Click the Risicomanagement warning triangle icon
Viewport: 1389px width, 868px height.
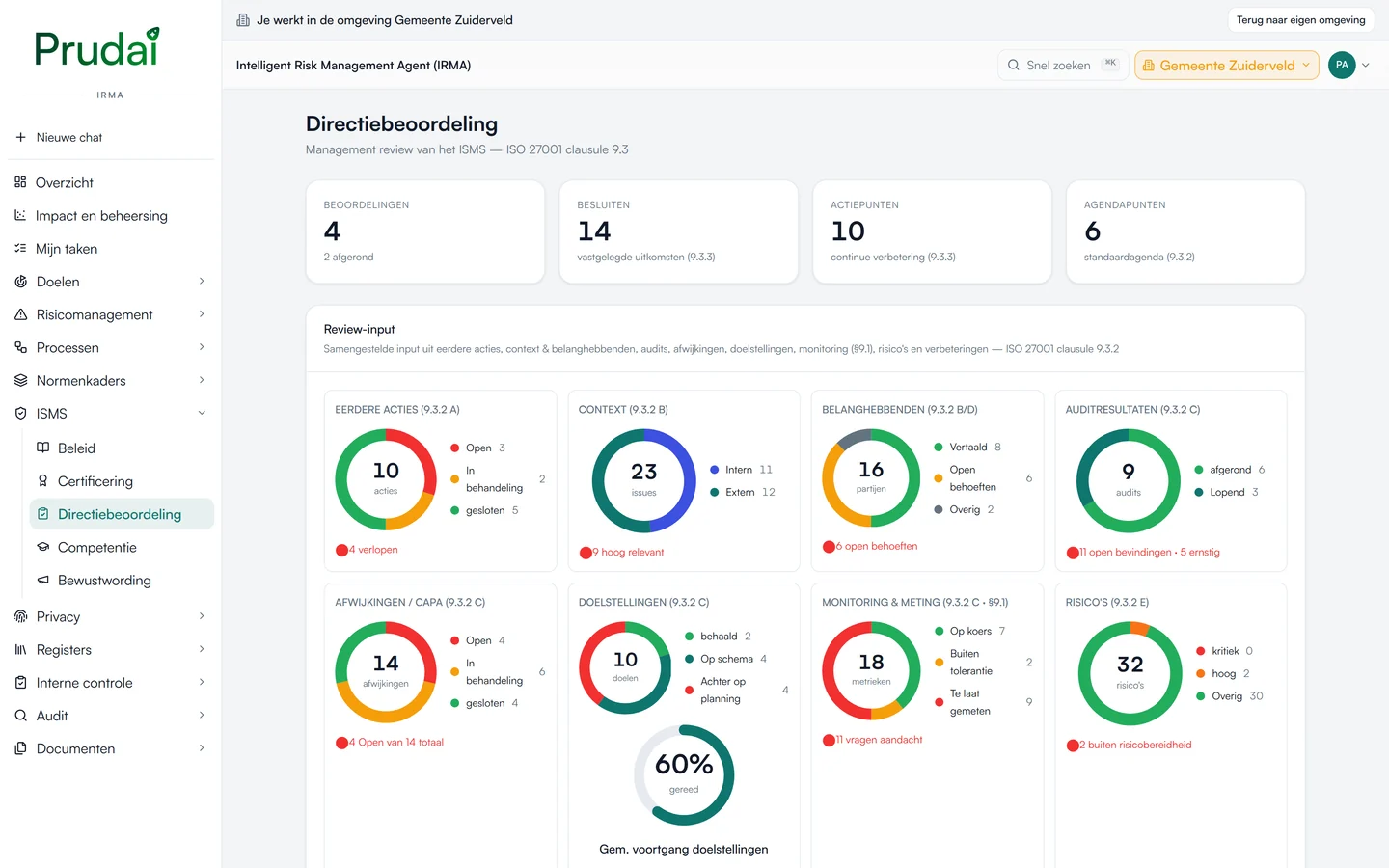[x=20, y=314]
